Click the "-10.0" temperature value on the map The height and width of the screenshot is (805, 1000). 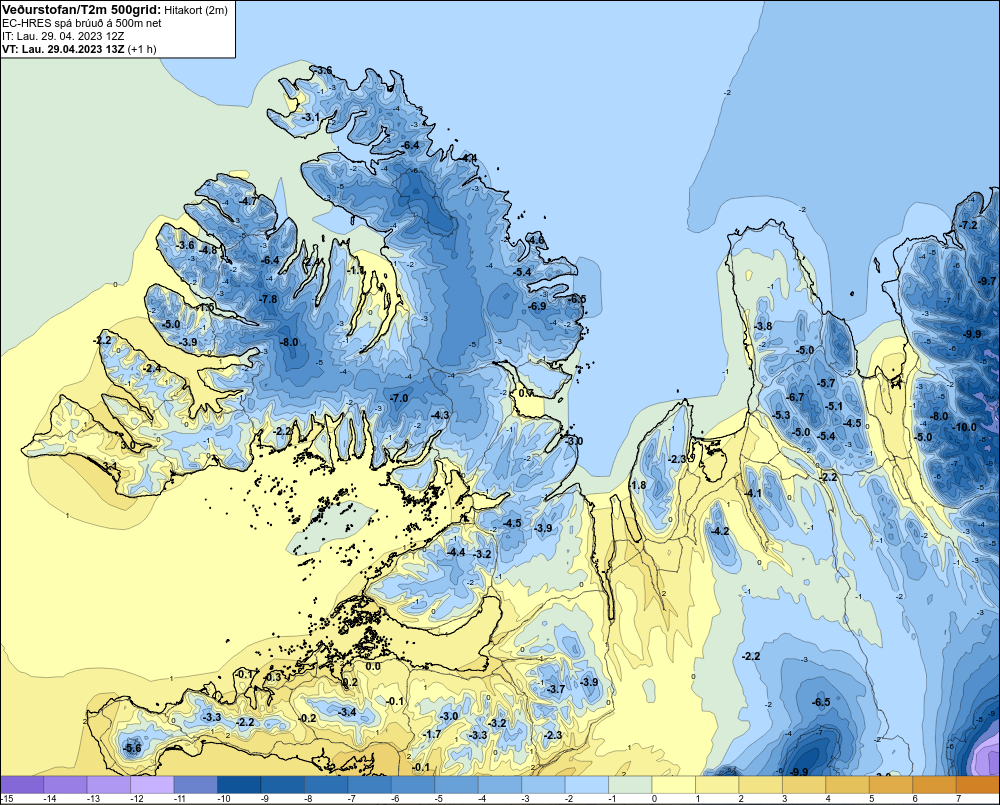coord(964,427)
